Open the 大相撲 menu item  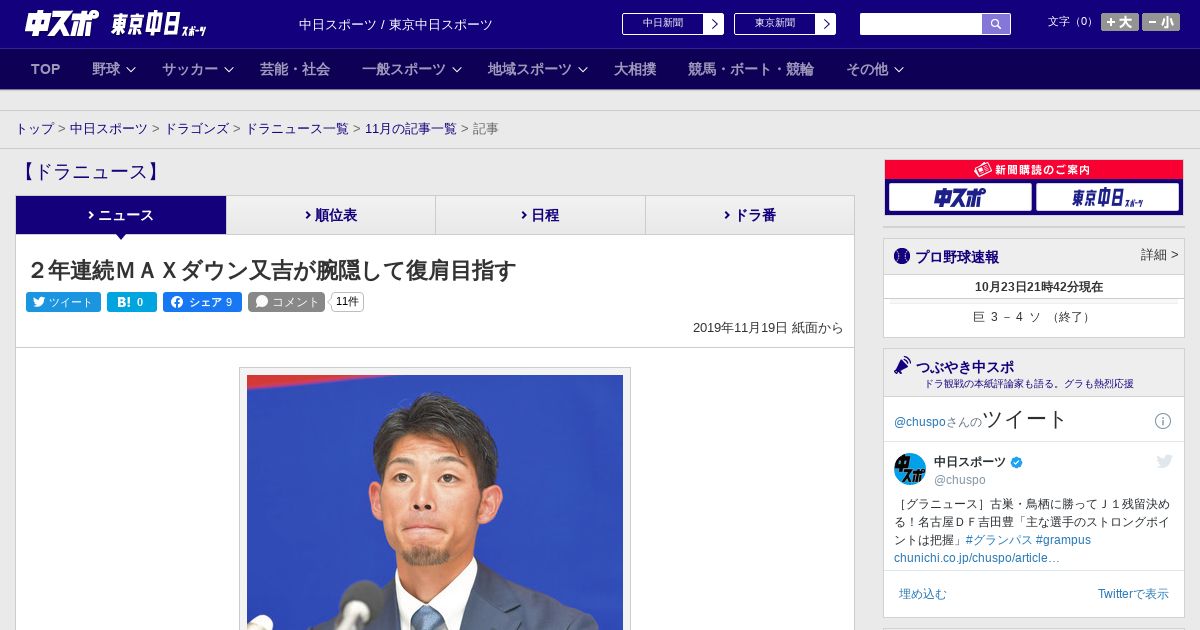tap(635, 69)
